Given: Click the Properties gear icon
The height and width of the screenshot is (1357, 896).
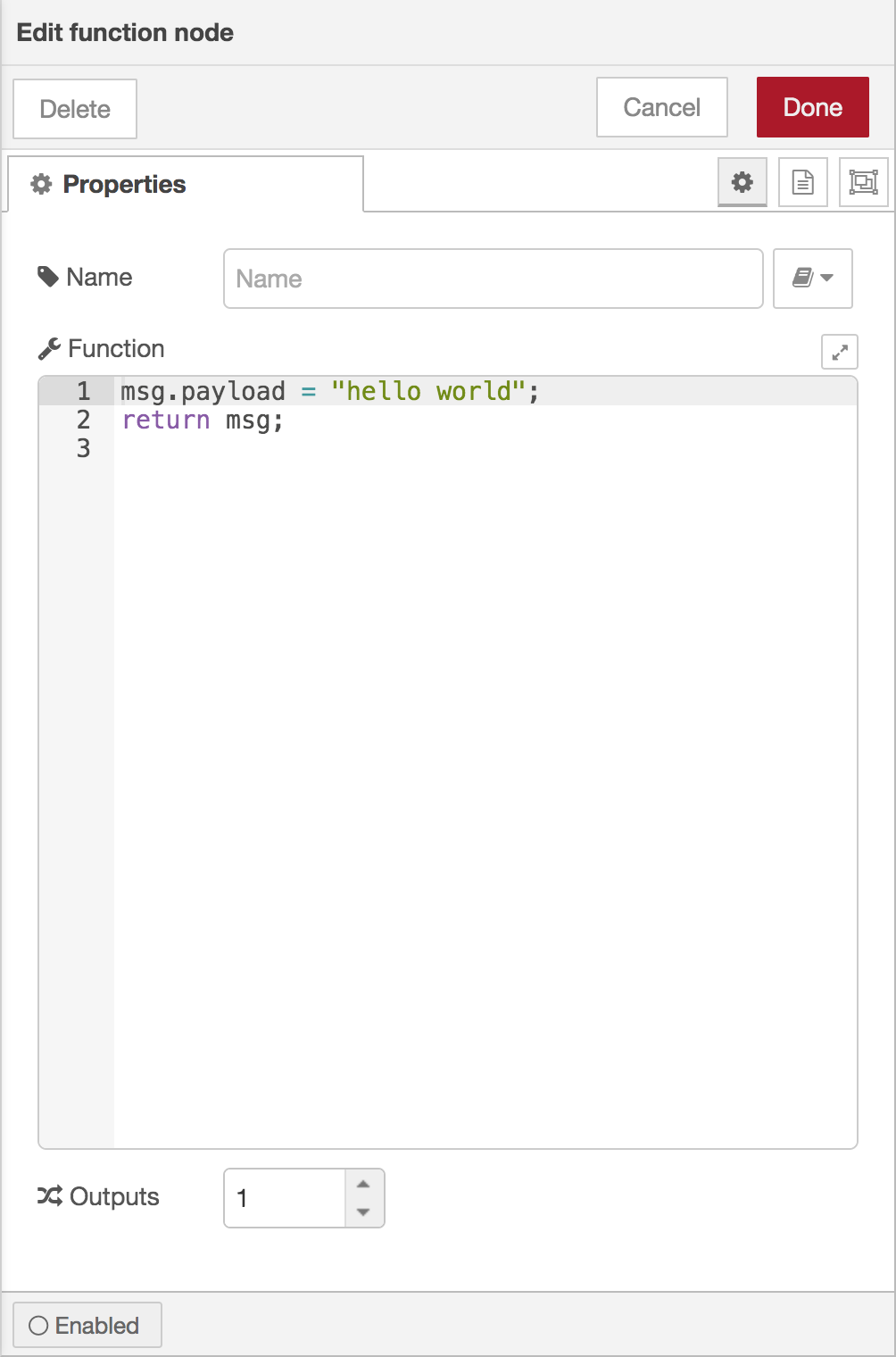Looking at the screenshot, I should 41,185.
